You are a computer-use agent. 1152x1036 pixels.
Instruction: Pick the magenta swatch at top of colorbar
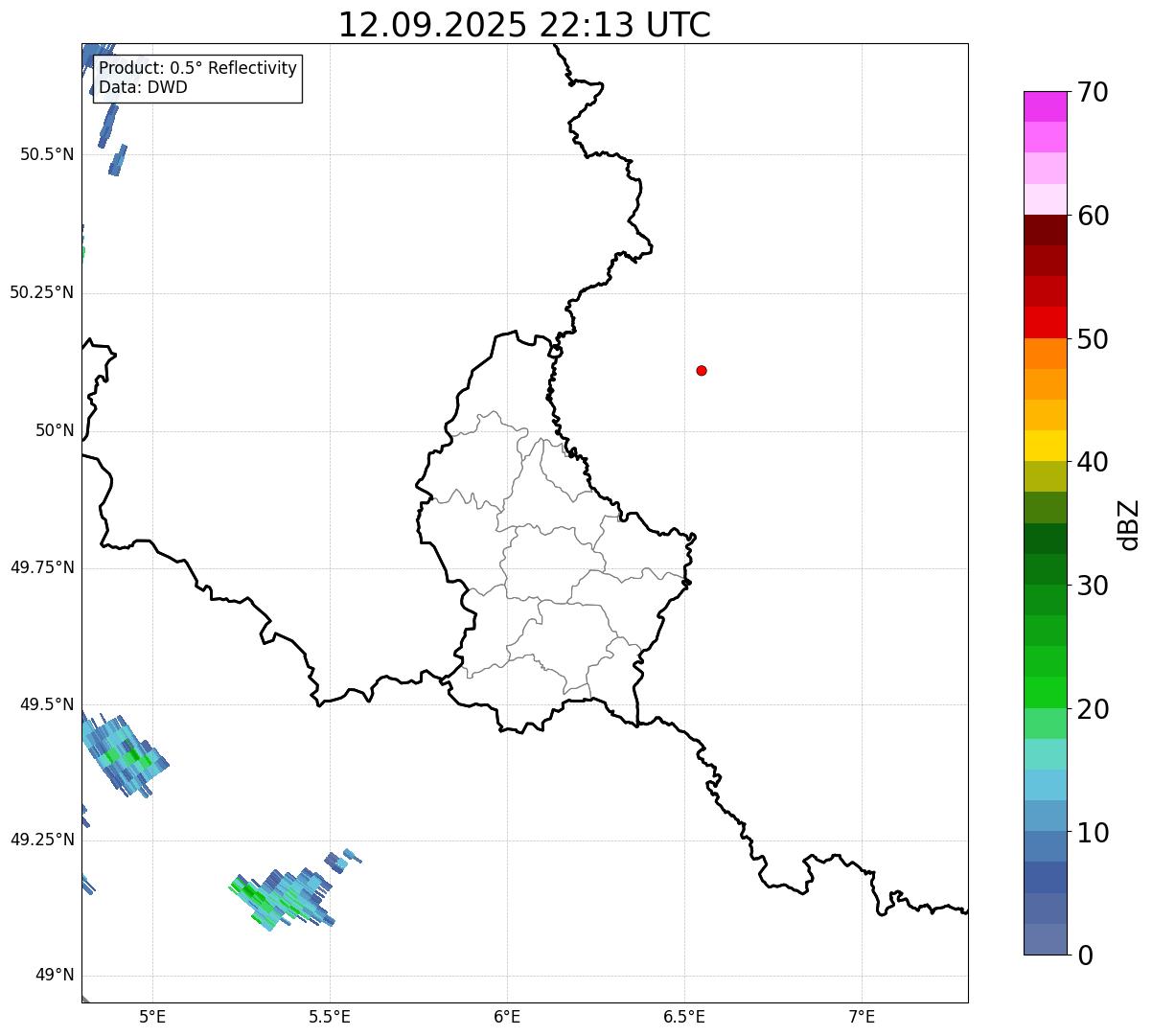point(1046,106)
